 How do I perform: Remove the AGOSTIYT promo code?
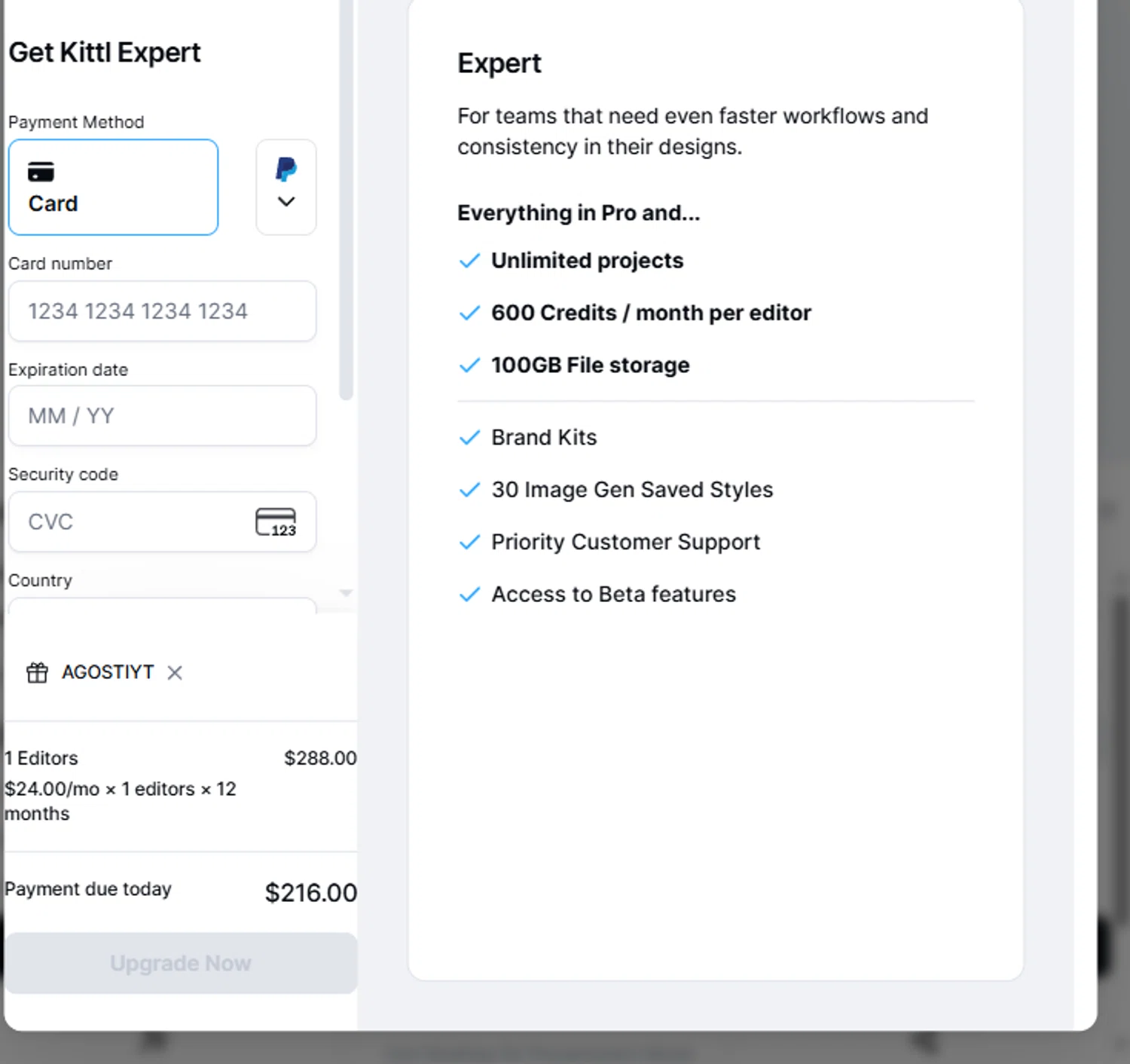click(175, 672)
